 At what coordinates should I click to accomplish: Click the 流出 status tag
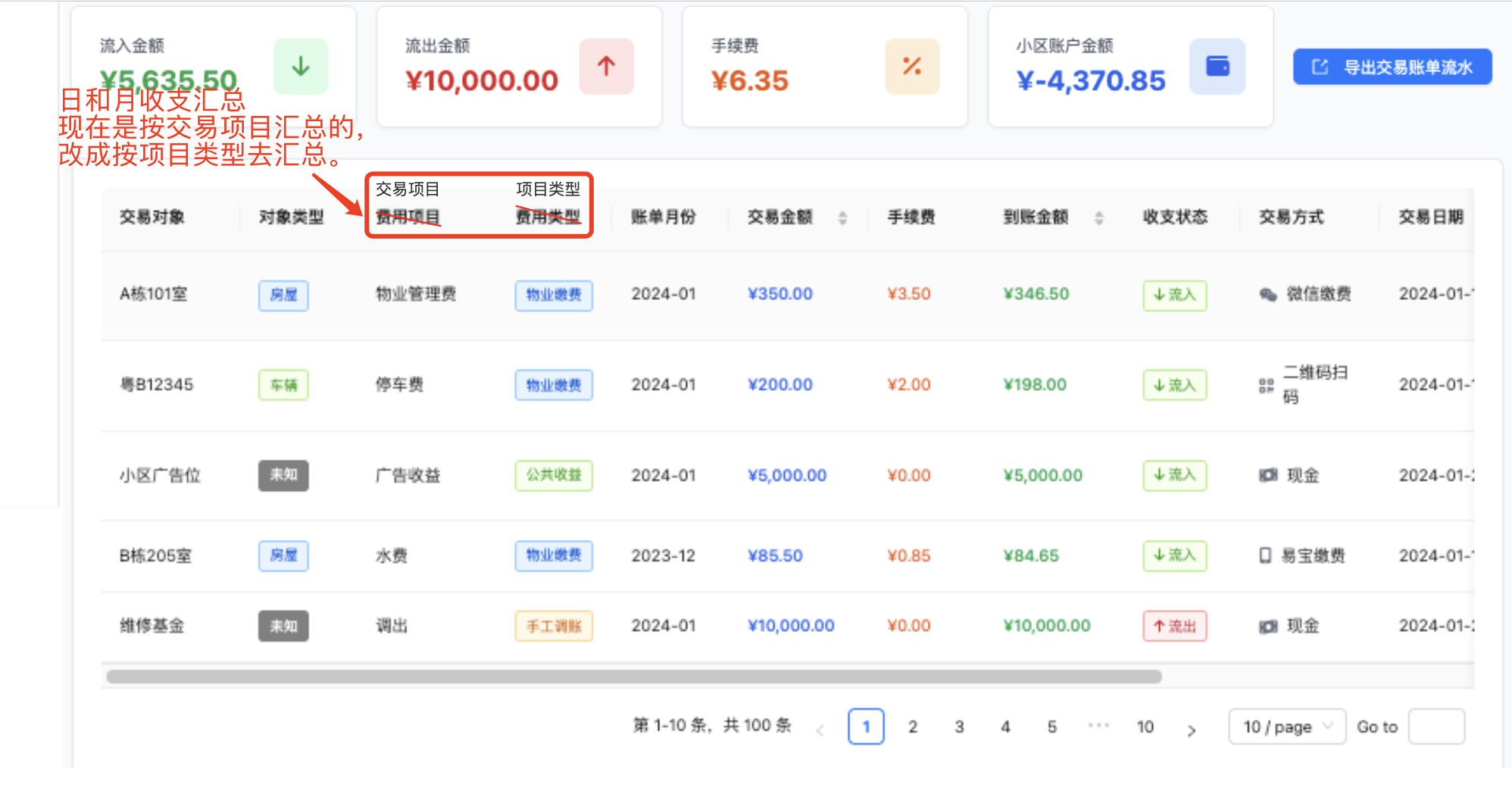[x=1174, y=627]
